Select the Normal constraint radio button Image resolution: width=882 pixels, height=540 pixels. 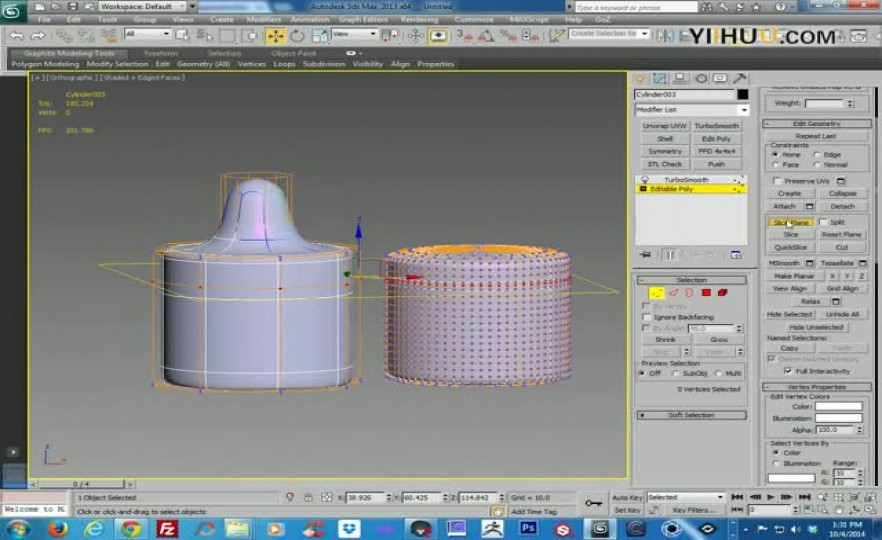[x=817, y=165]
